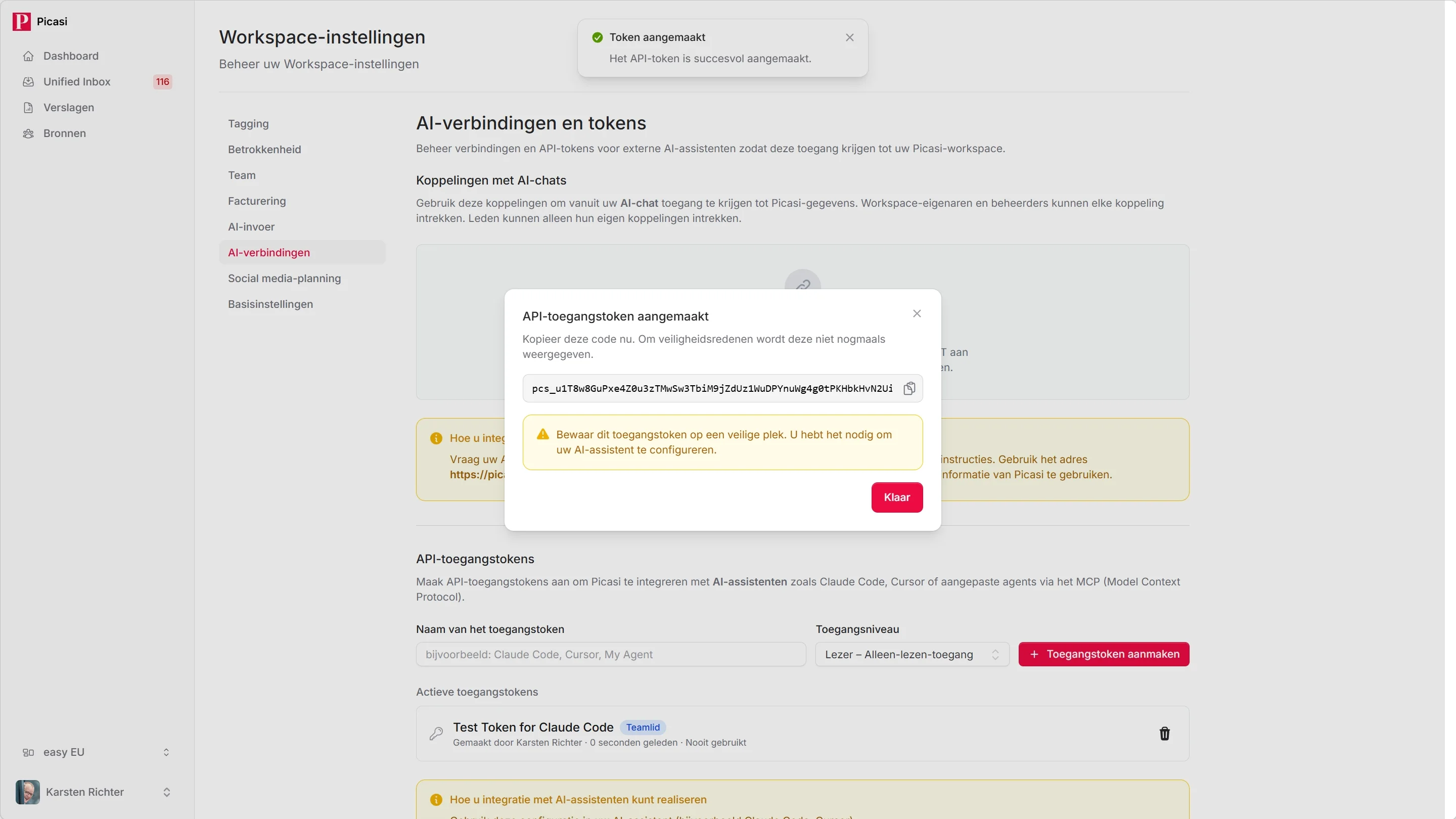Click the Workspace-instellingen page title
Image resolution: width=1456 pixels, height=819 pixels.
[322, 37]
